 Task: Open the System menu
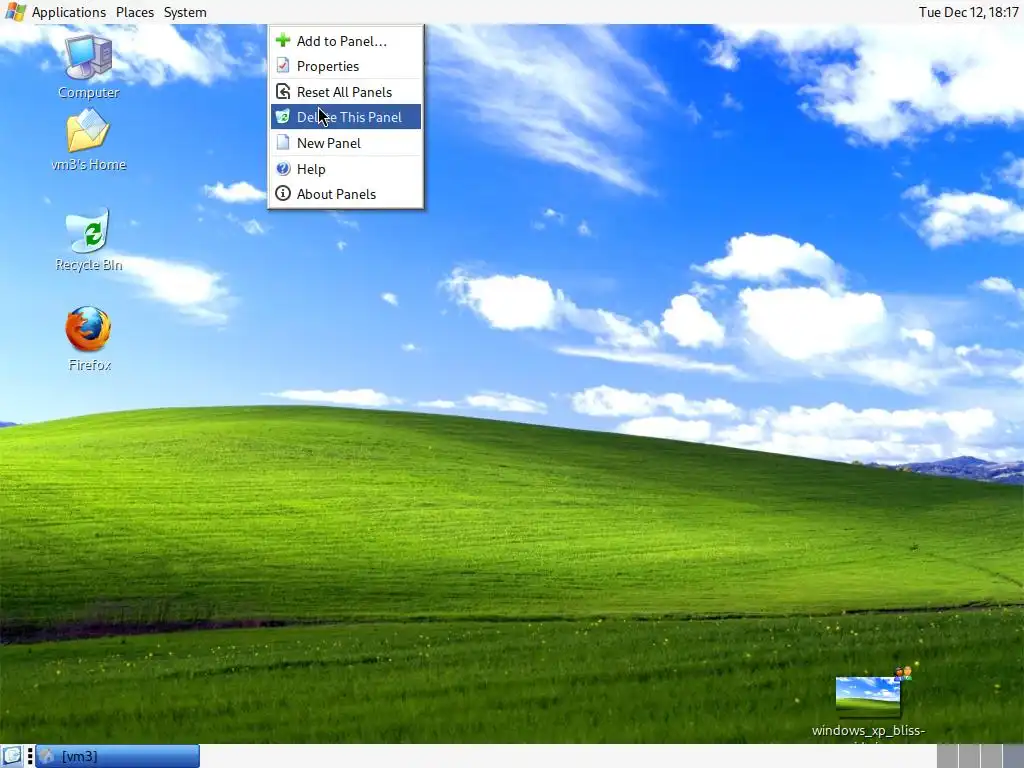185,12
